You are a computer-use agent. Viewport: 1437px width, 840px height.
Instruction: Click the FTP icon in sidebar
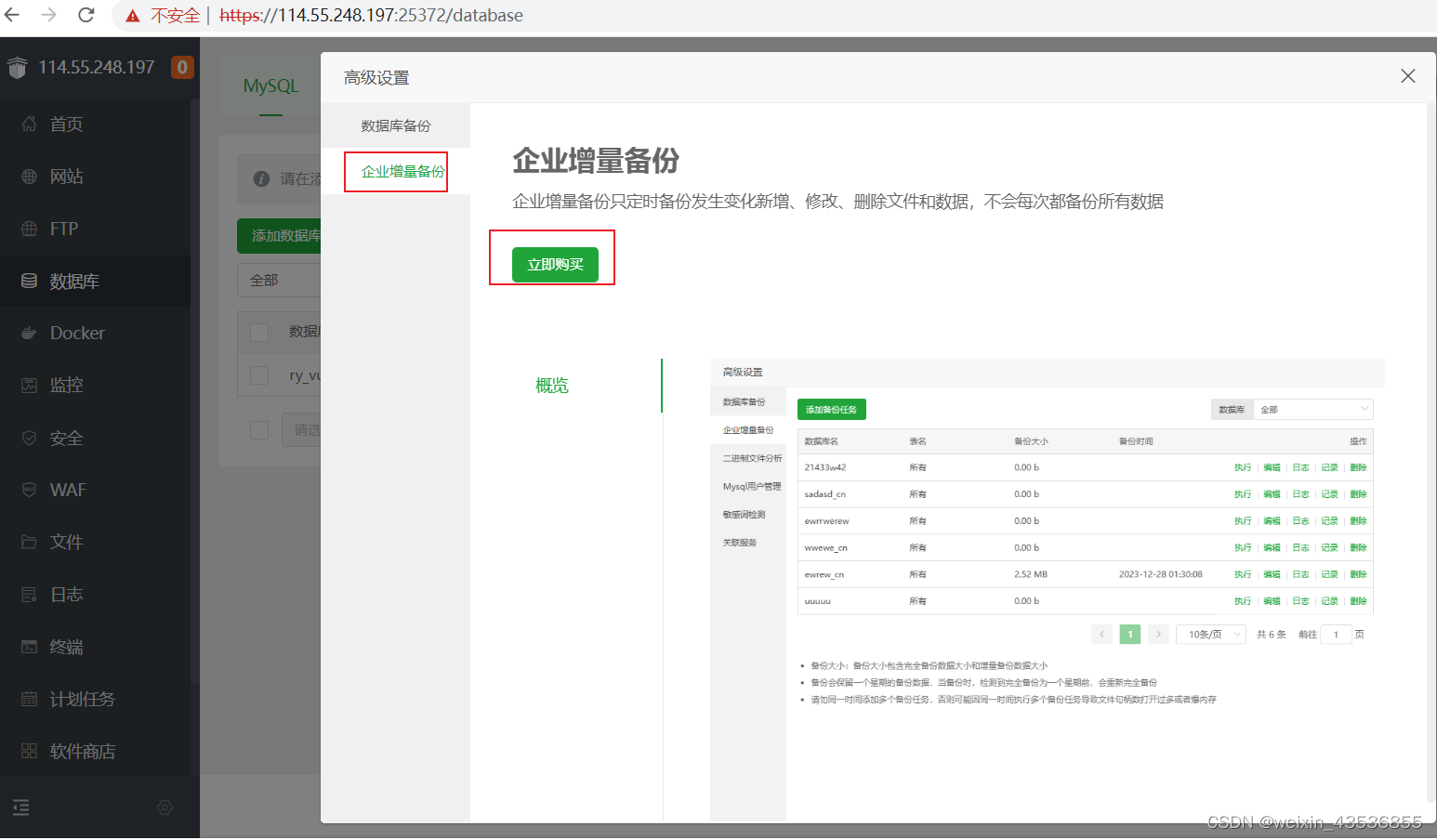pyautogui.click(x=30, y=229)
